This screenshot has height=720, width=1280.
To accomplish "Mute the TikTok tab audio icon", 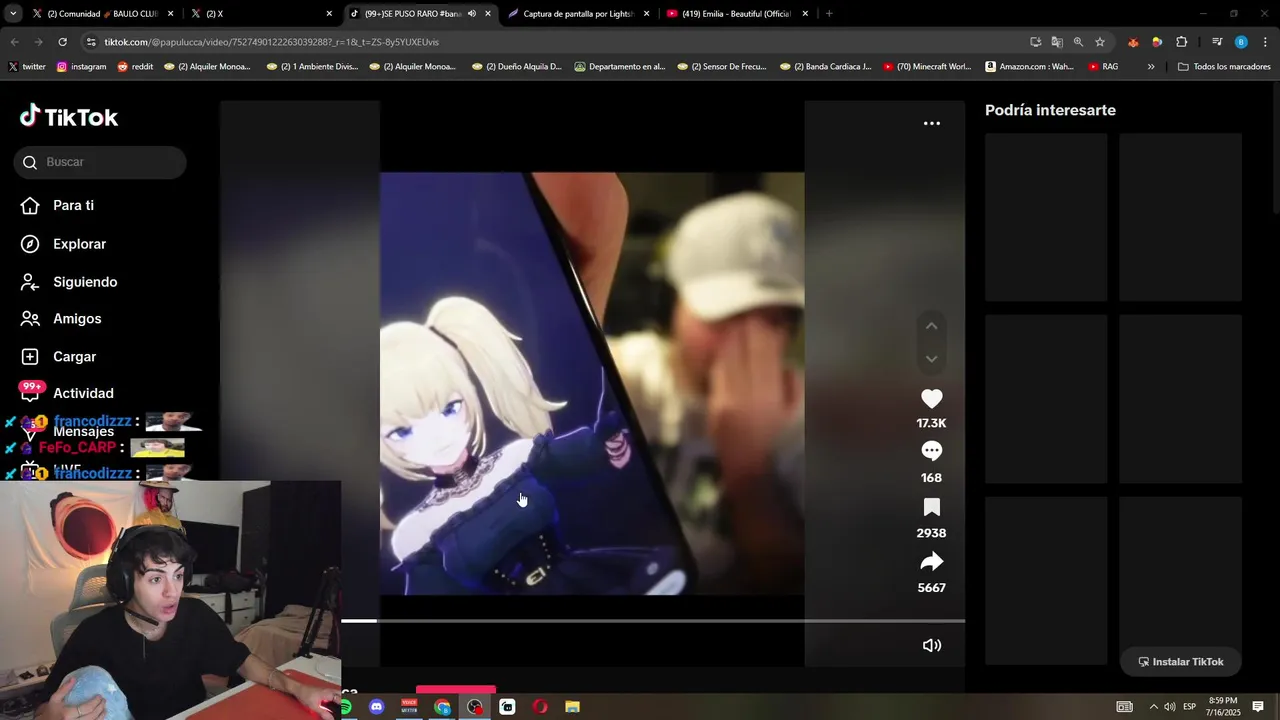I will (471, 14).
